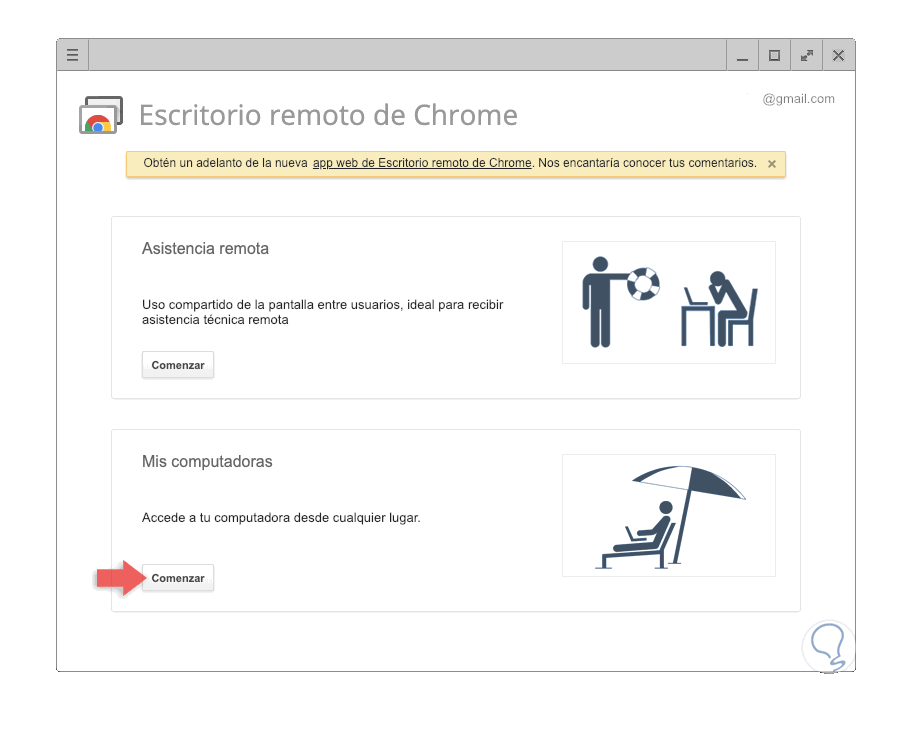
Task: Click the Escritorio remoto de Chrome title
Action: (328, 115)
